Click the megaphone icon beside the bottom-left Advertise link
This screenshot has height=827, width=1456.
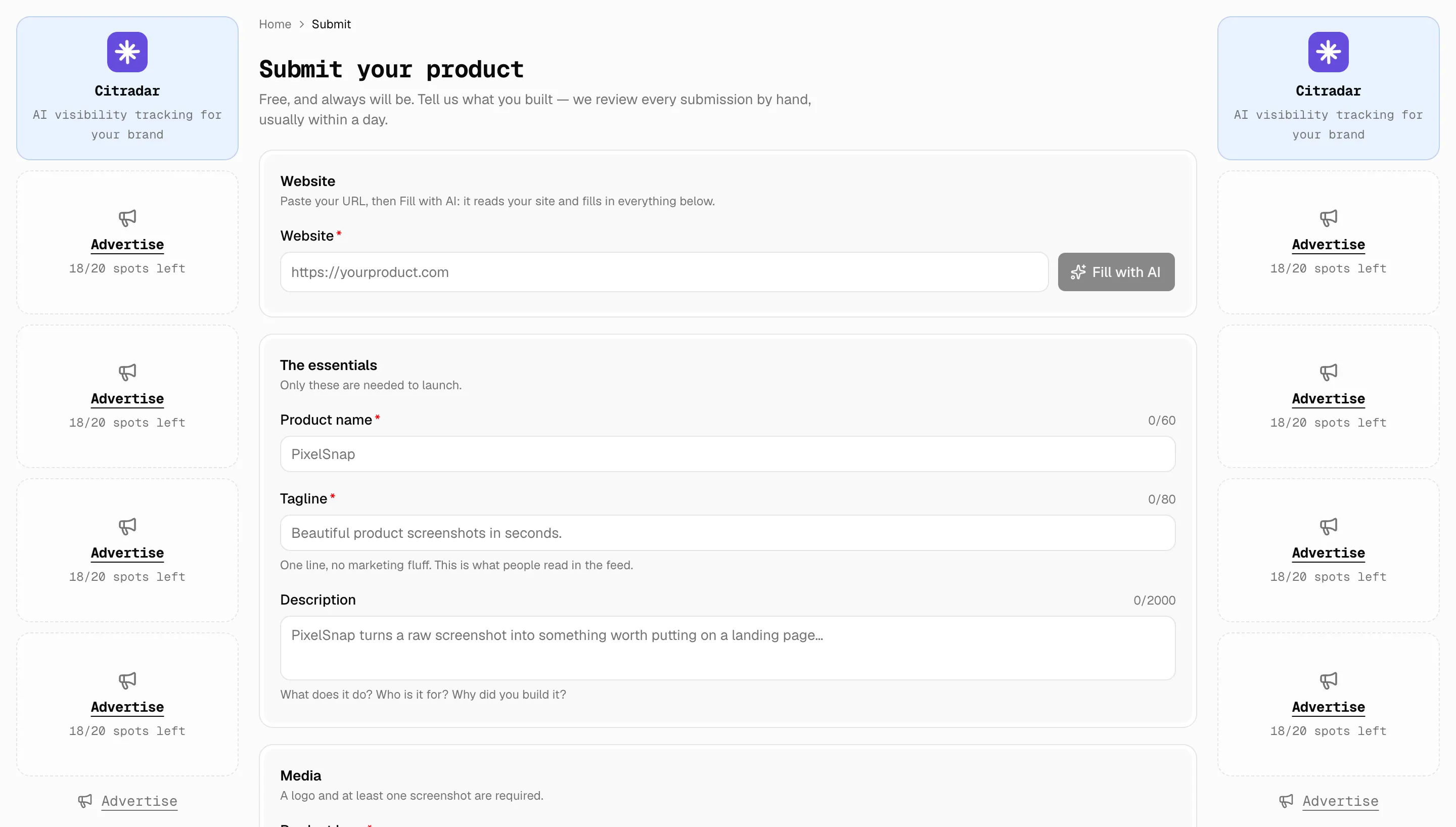tap(85, 801)
